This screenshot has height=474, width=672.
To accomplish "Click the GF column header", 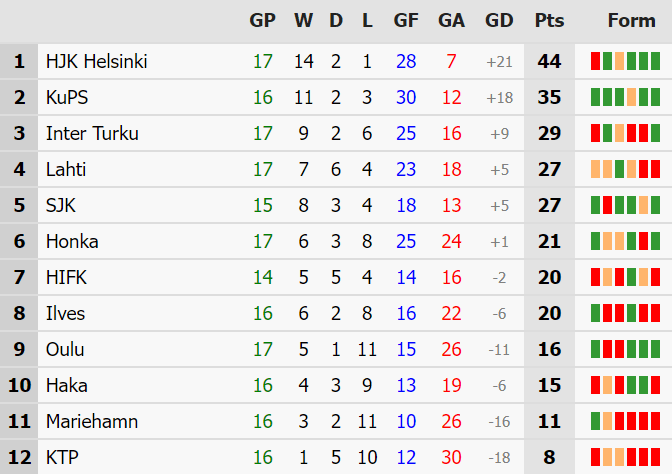I will point(406,20).
